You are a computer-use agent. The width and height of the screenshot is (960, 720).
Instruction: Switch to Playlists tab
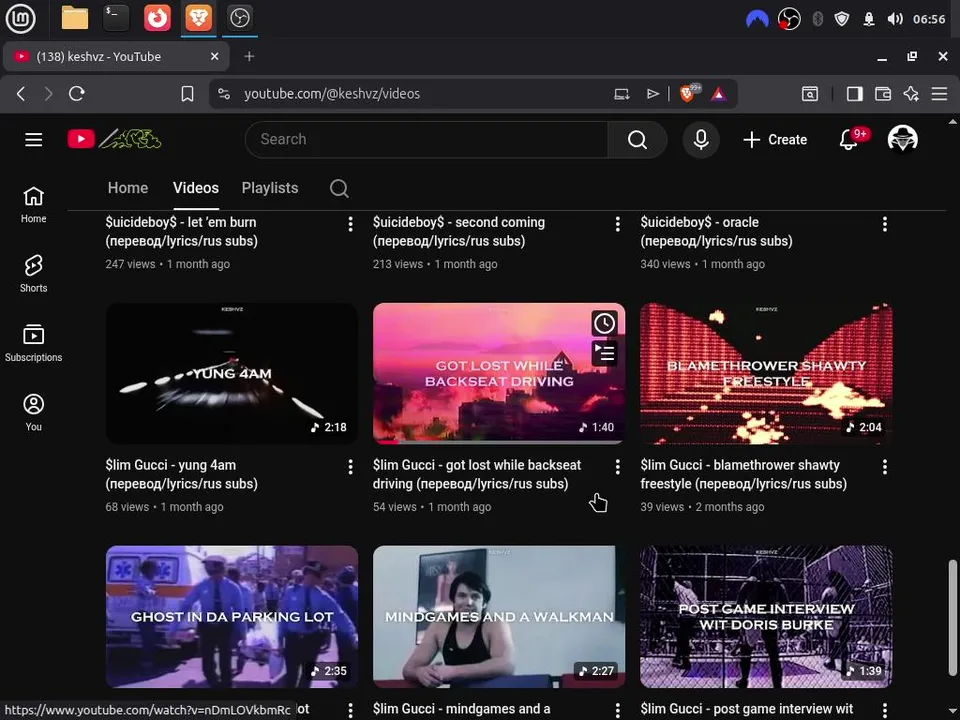coord(270,188)
